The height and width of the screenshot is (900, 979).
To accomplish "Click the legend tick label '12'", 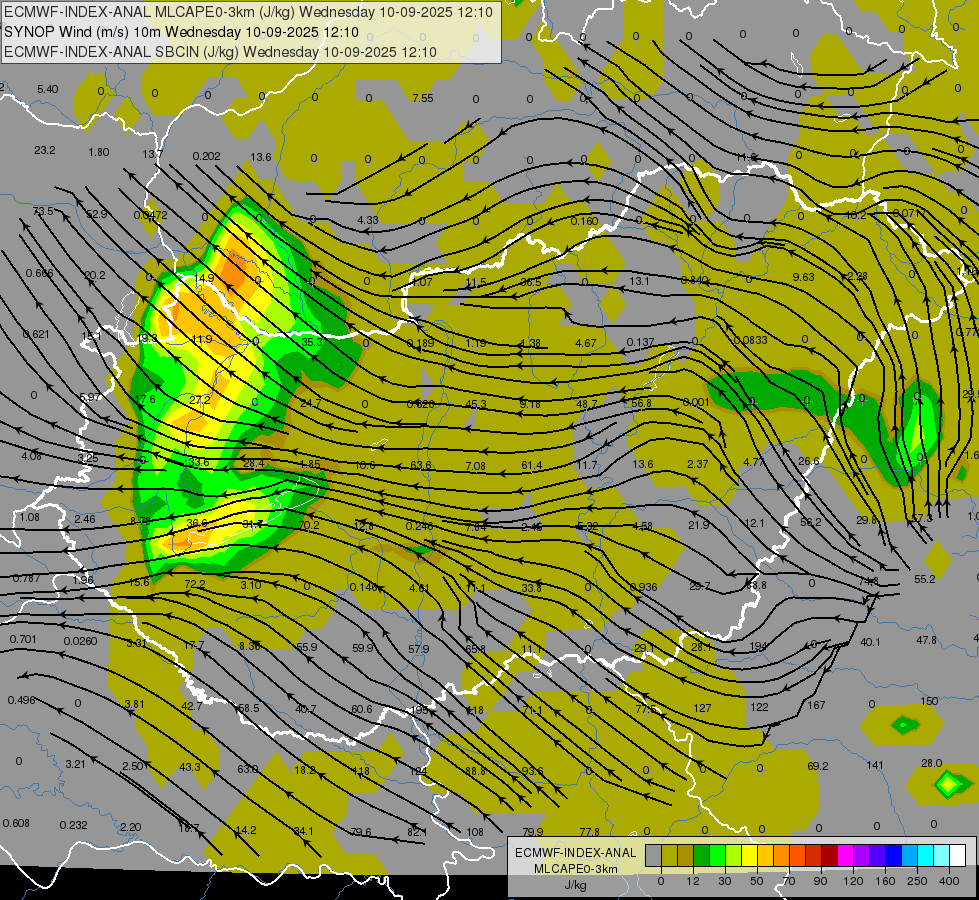I will (693, 881).
